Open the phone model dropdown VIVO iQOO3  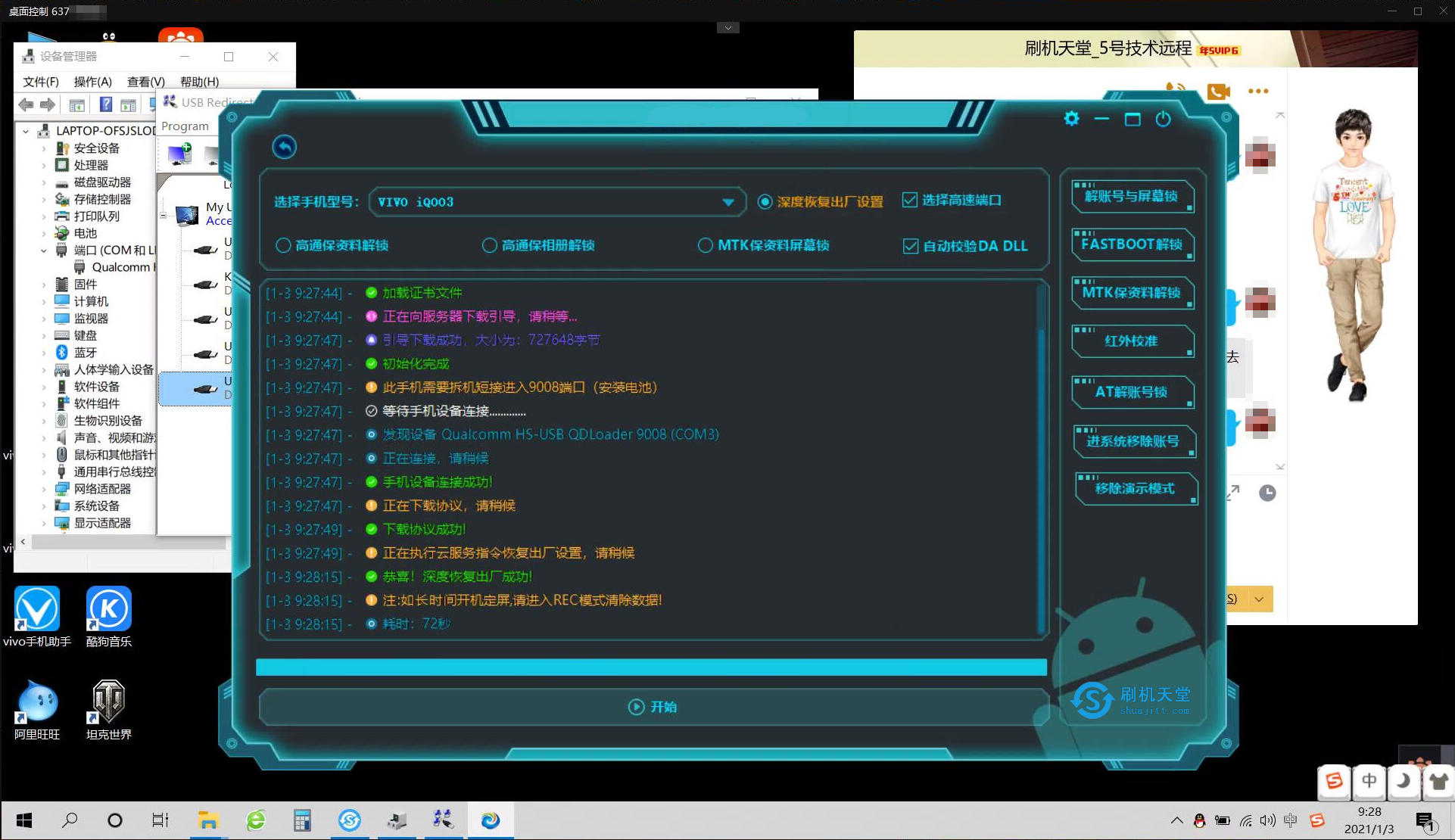click(x=557, y=202)
